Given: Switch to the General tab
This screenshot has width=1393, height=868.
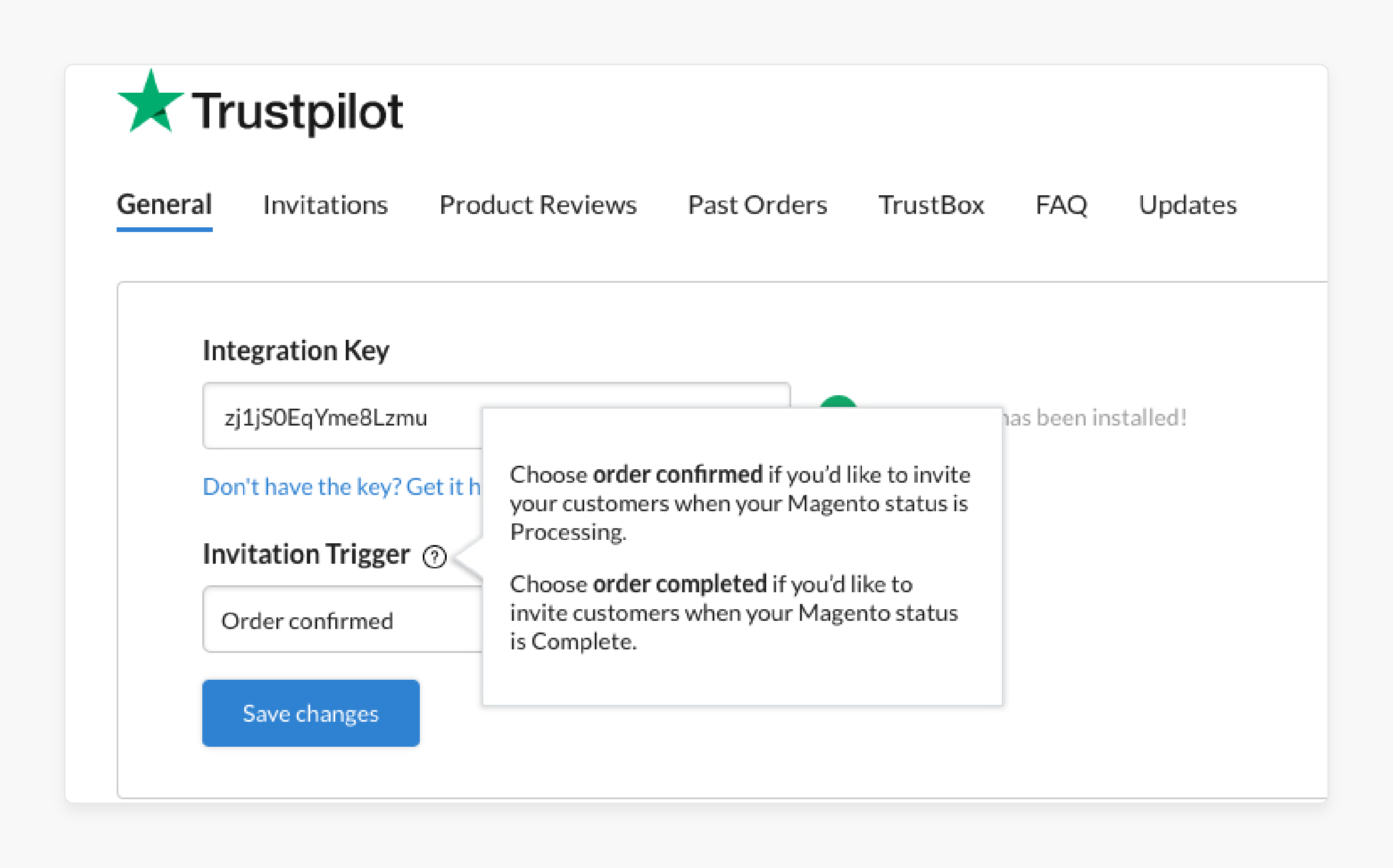Looking at the screenshot, I should pyautogui.click(x=164, y=205).
